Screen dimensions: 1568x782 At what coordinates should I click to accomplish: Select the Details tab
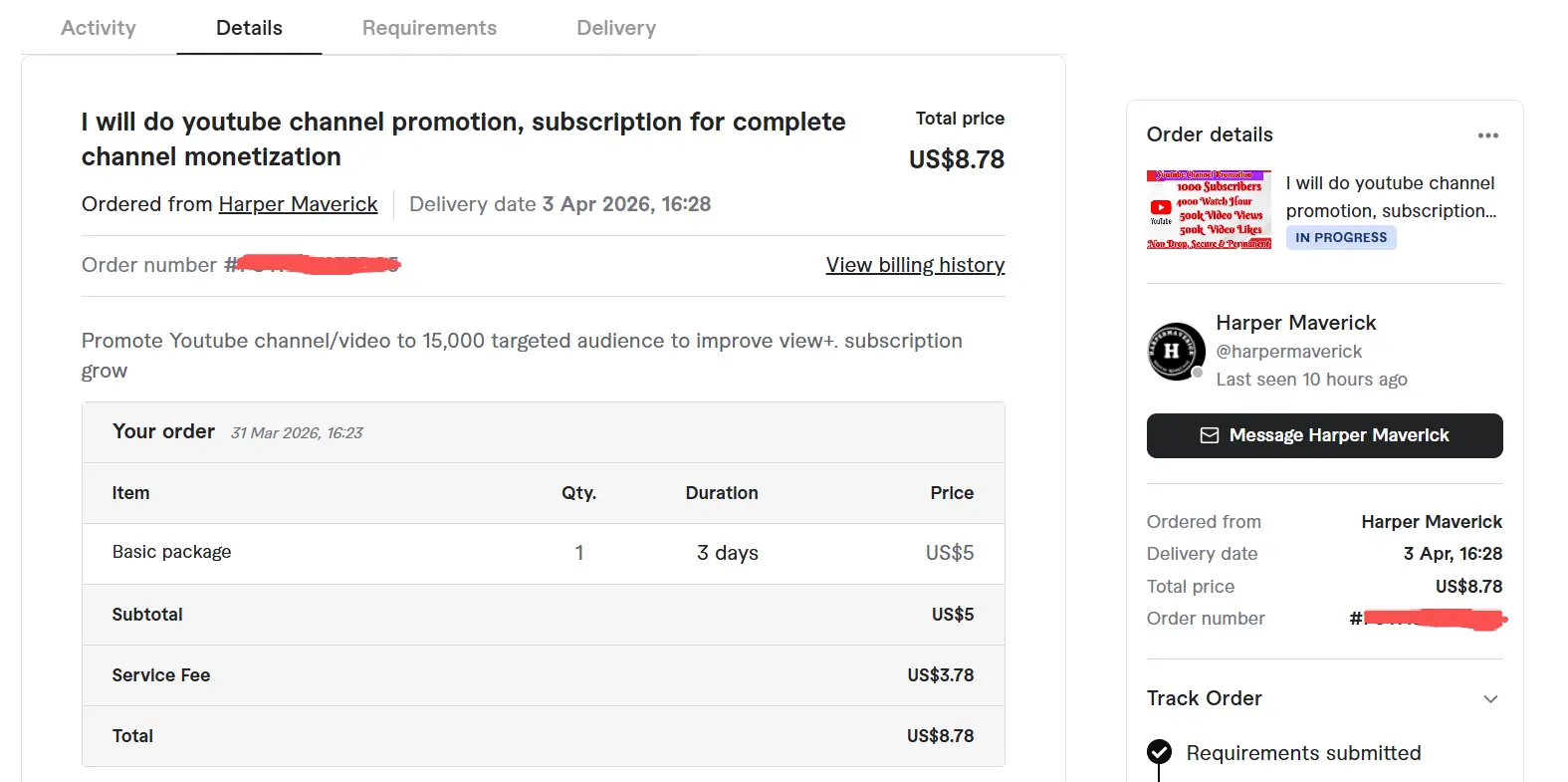(249, 28)
